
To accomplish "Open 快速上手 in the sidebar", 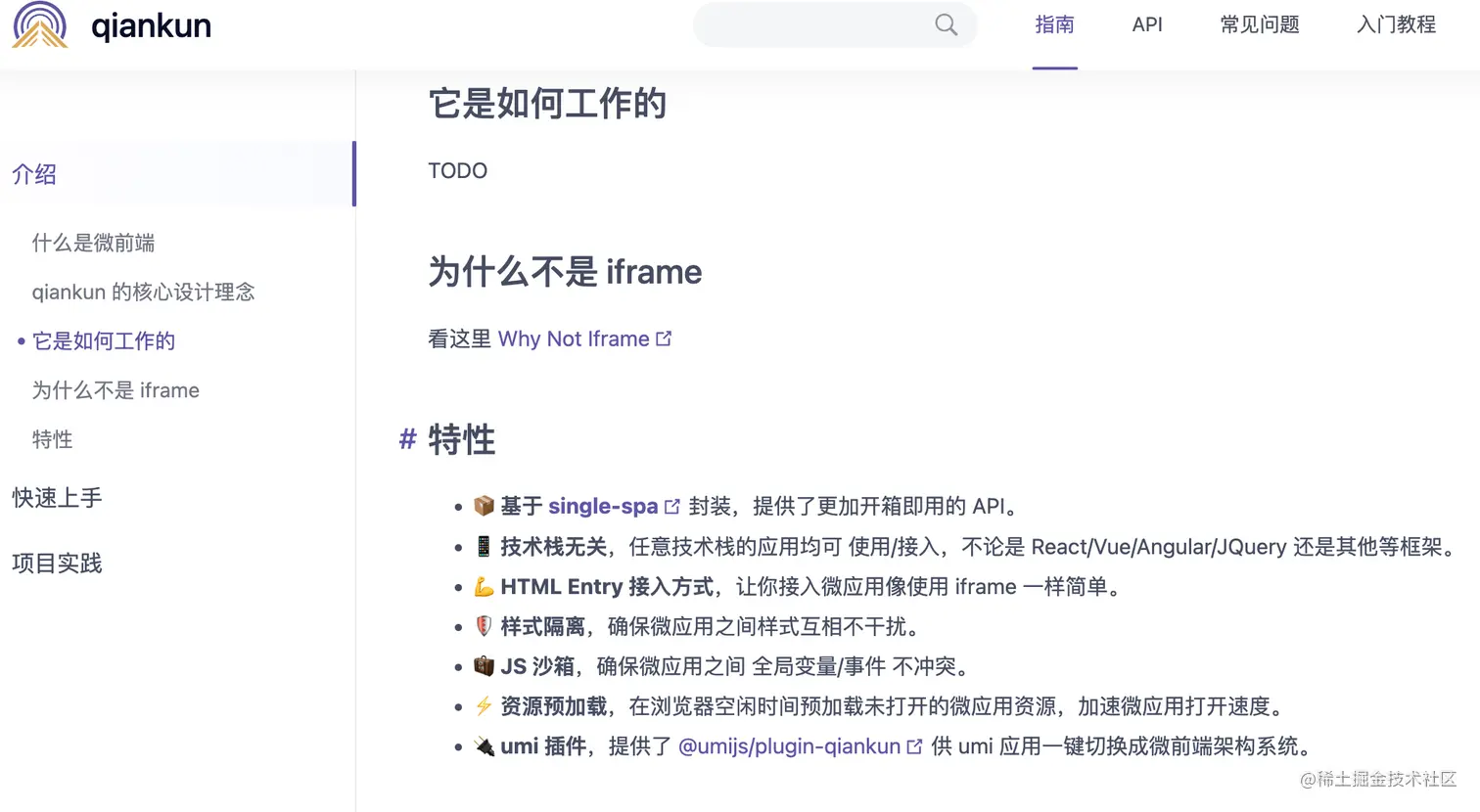I will 57,497.
